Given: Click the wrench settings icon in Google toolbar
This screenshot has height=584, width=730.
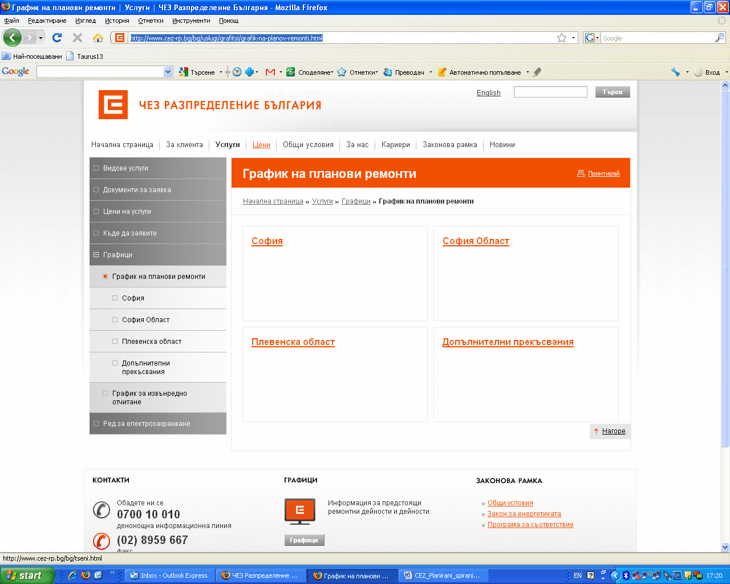Looking at the screenshot, I should (x=676, y=72).
